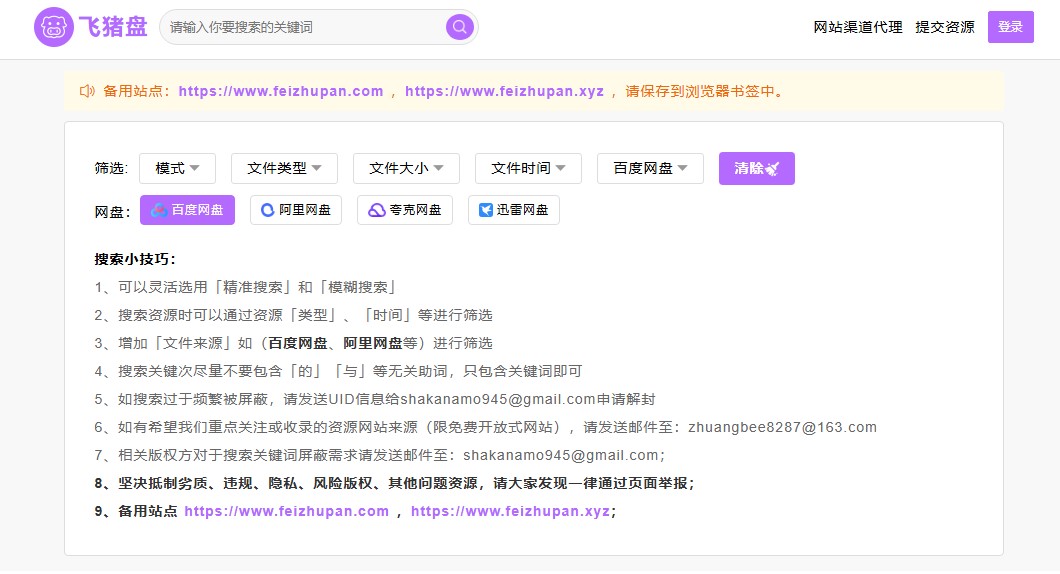Expand the 百度网盘 source dropdown
1060x574 pixels.
click(x=650, y=168)
